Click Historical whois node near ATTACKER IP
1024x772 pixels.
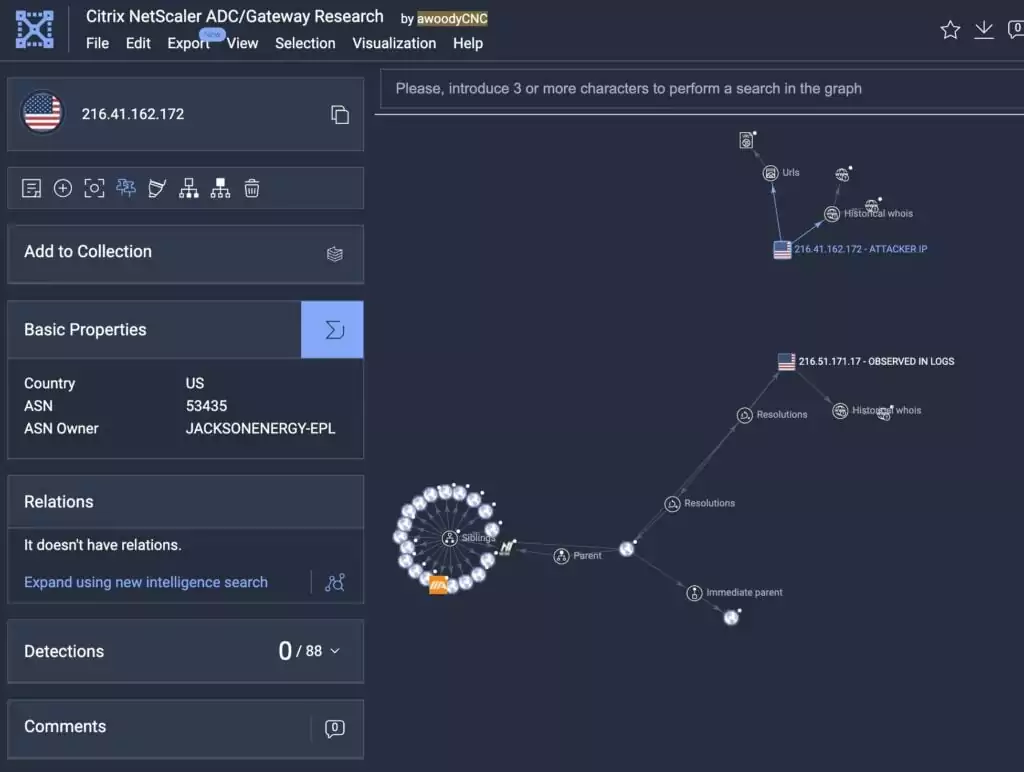pos(831,214)
